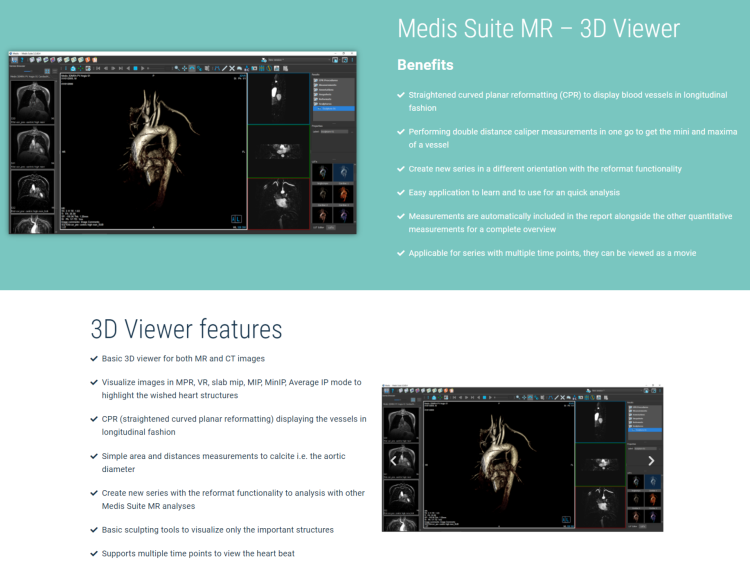The height and width of the screenshot is (562, 750).
Task: Click the highlighted blue results row in top screenshot
Action: [333, 109]
